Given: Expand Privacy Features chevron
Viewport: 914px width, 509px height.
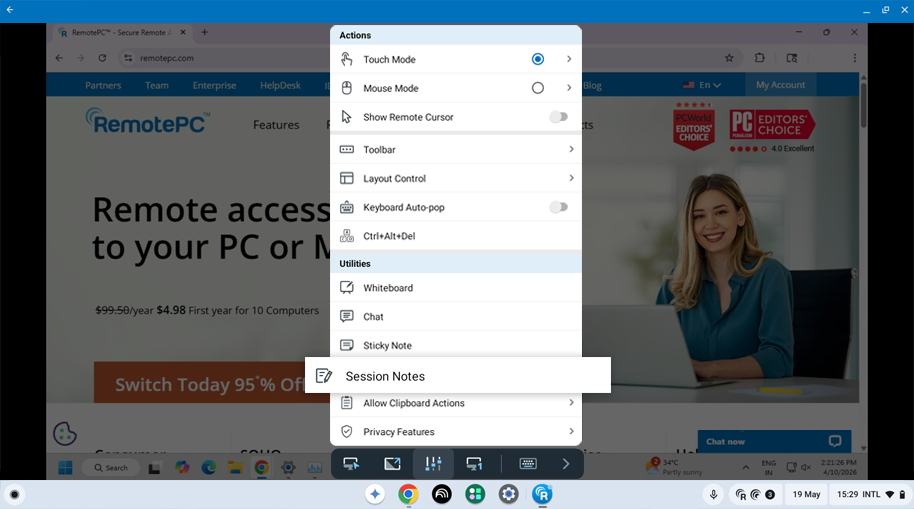Looking at the screenshot, I should [571, 431].
